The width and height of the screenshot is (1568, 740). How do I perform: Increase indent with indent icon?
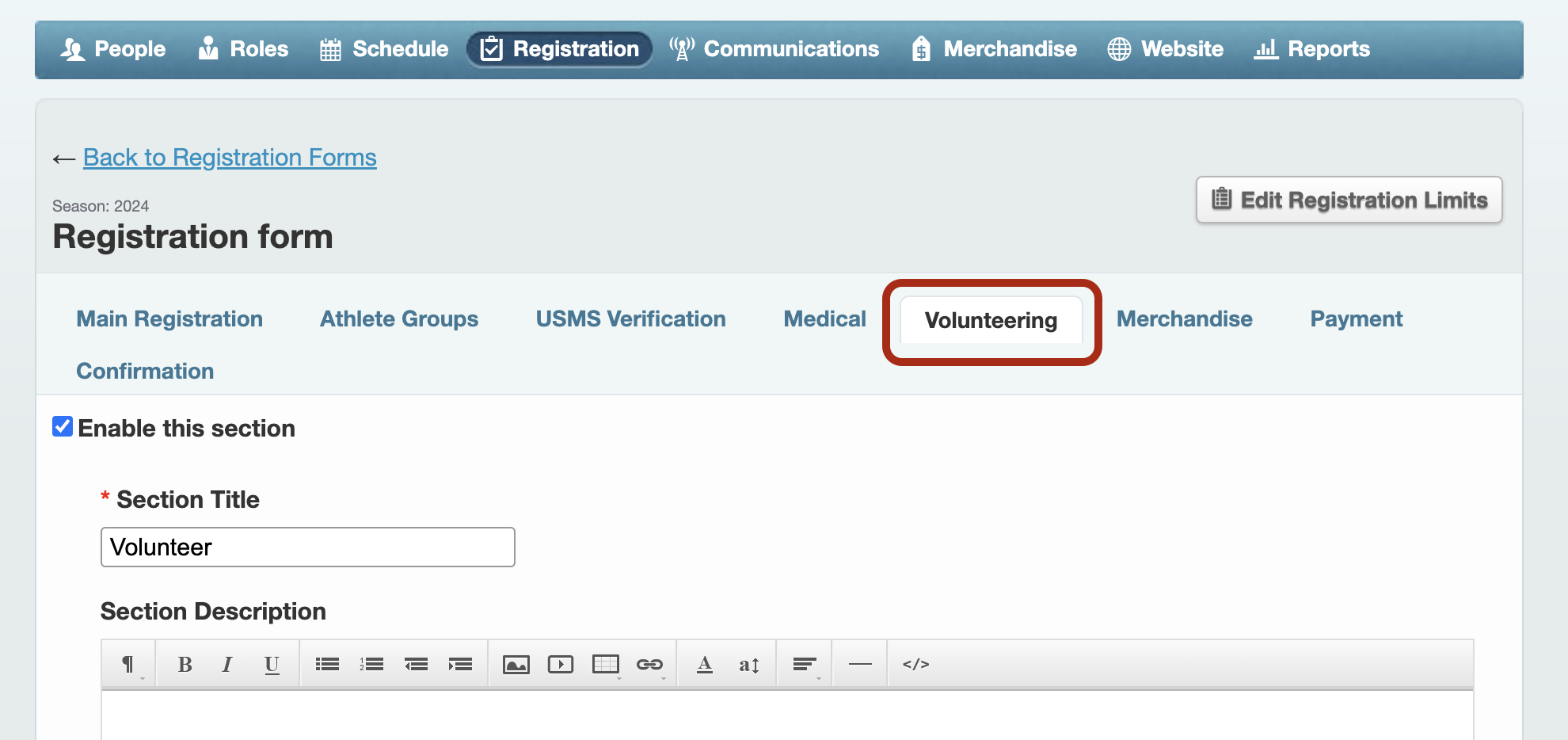click(460, 664)
